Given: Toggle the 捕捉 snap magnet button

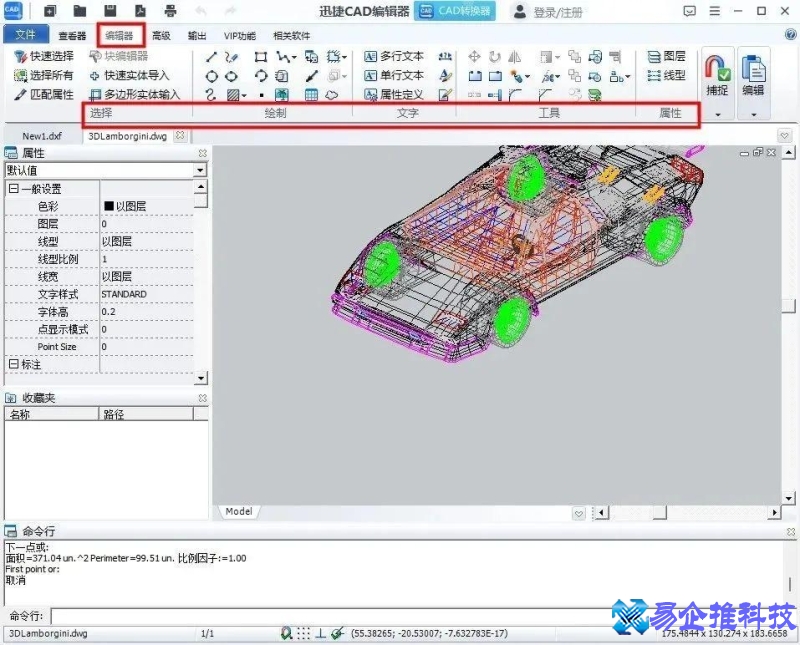Looking at the screenshot, I should pyautogui.click(x=717, y=77).
